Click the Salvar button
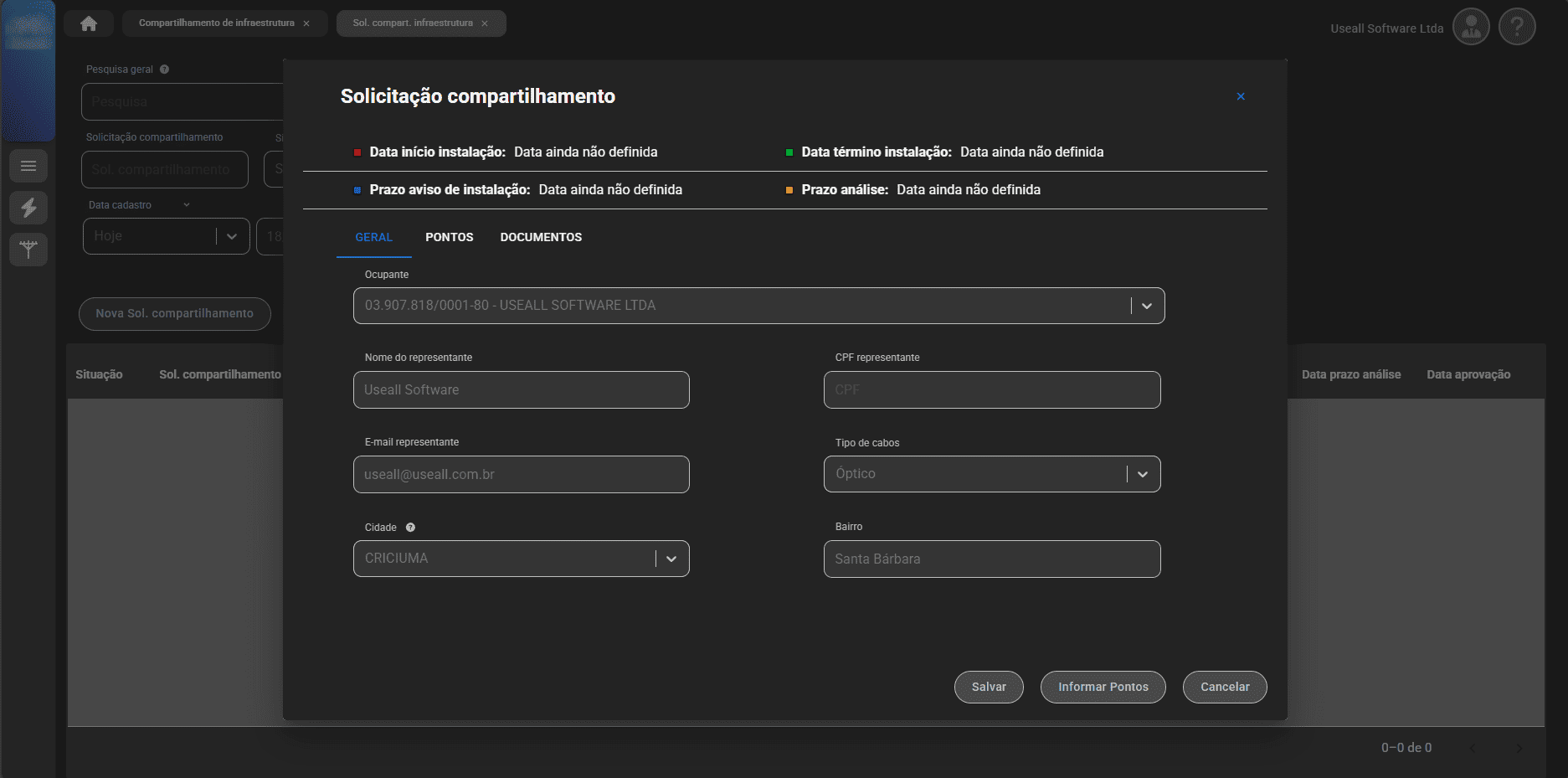Screen dimensions: 1568x778 click(989, 687)
